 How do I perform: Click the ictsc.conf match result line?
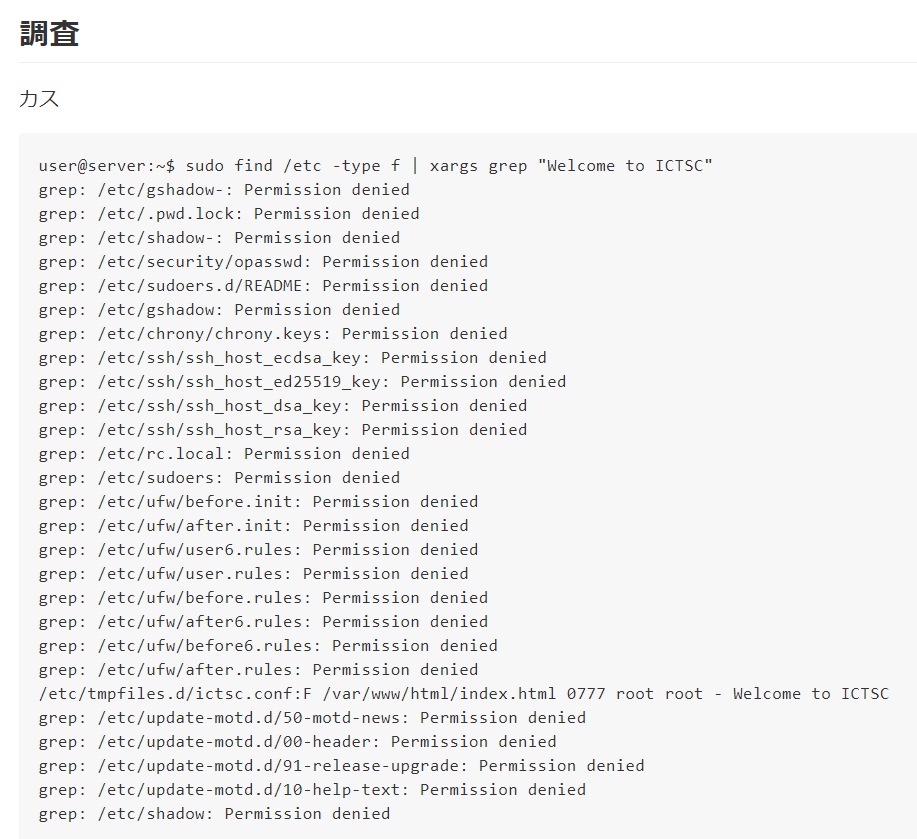coord(464,693)
